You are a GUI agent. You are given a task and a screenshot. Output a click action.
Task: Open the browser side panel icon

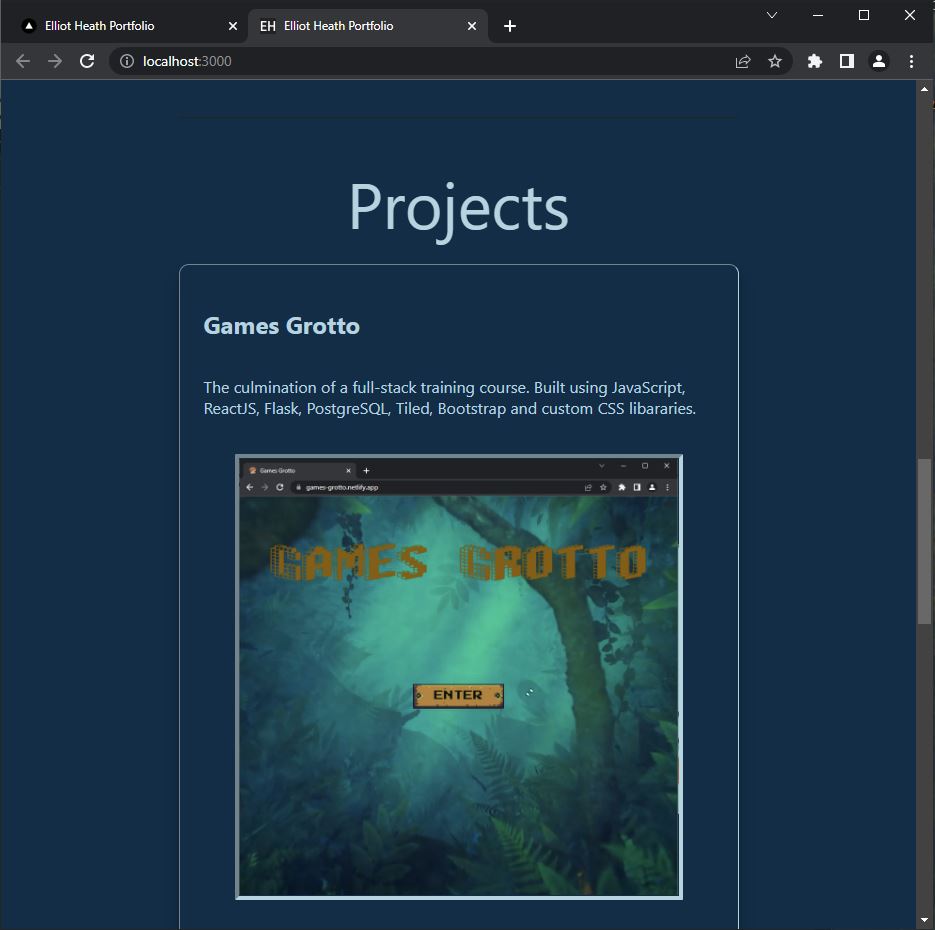click(x=846, y=60)
